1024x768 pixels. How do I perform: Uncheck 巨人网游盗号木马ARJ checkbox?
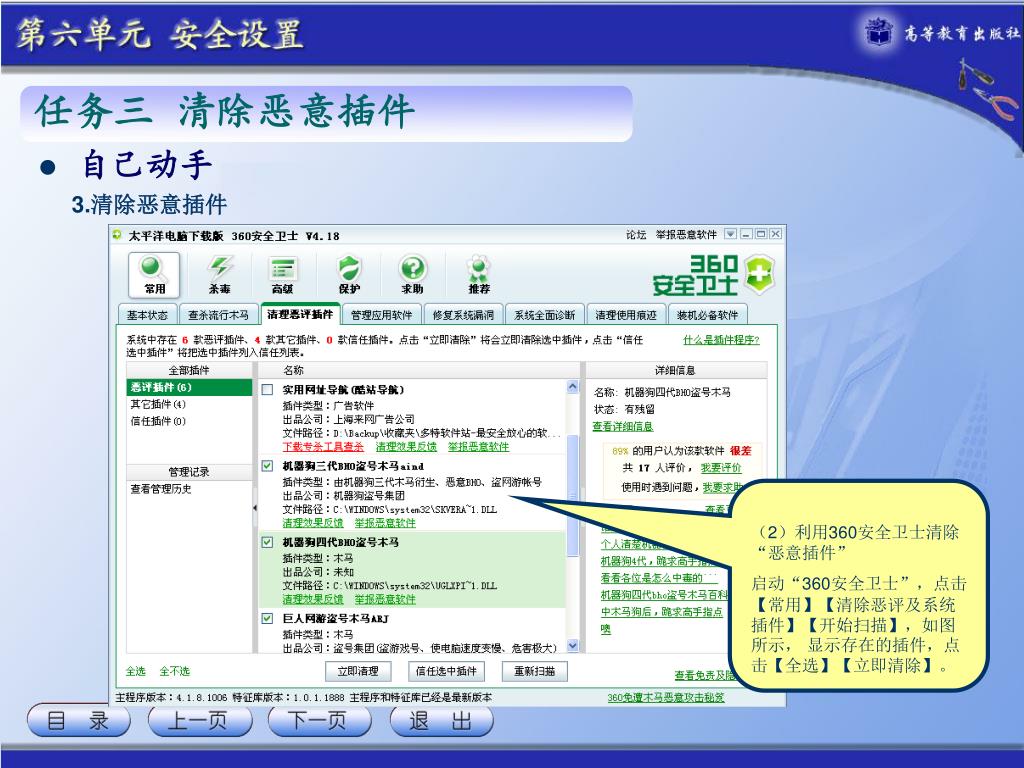click(x=267, y=618)
